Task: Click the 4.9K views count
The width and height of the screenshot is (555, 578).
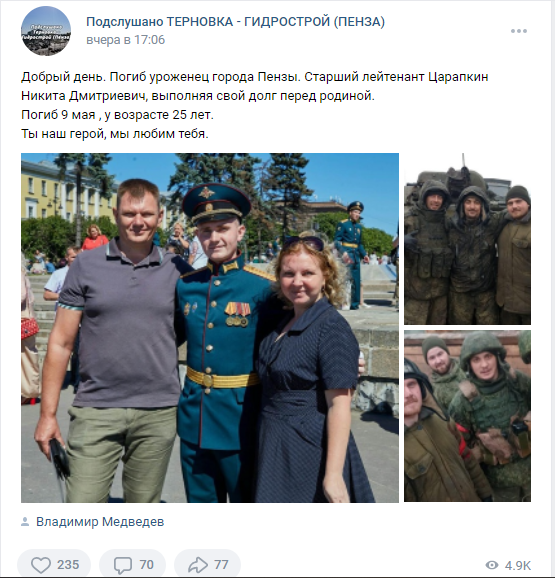Action: (518, 565)
